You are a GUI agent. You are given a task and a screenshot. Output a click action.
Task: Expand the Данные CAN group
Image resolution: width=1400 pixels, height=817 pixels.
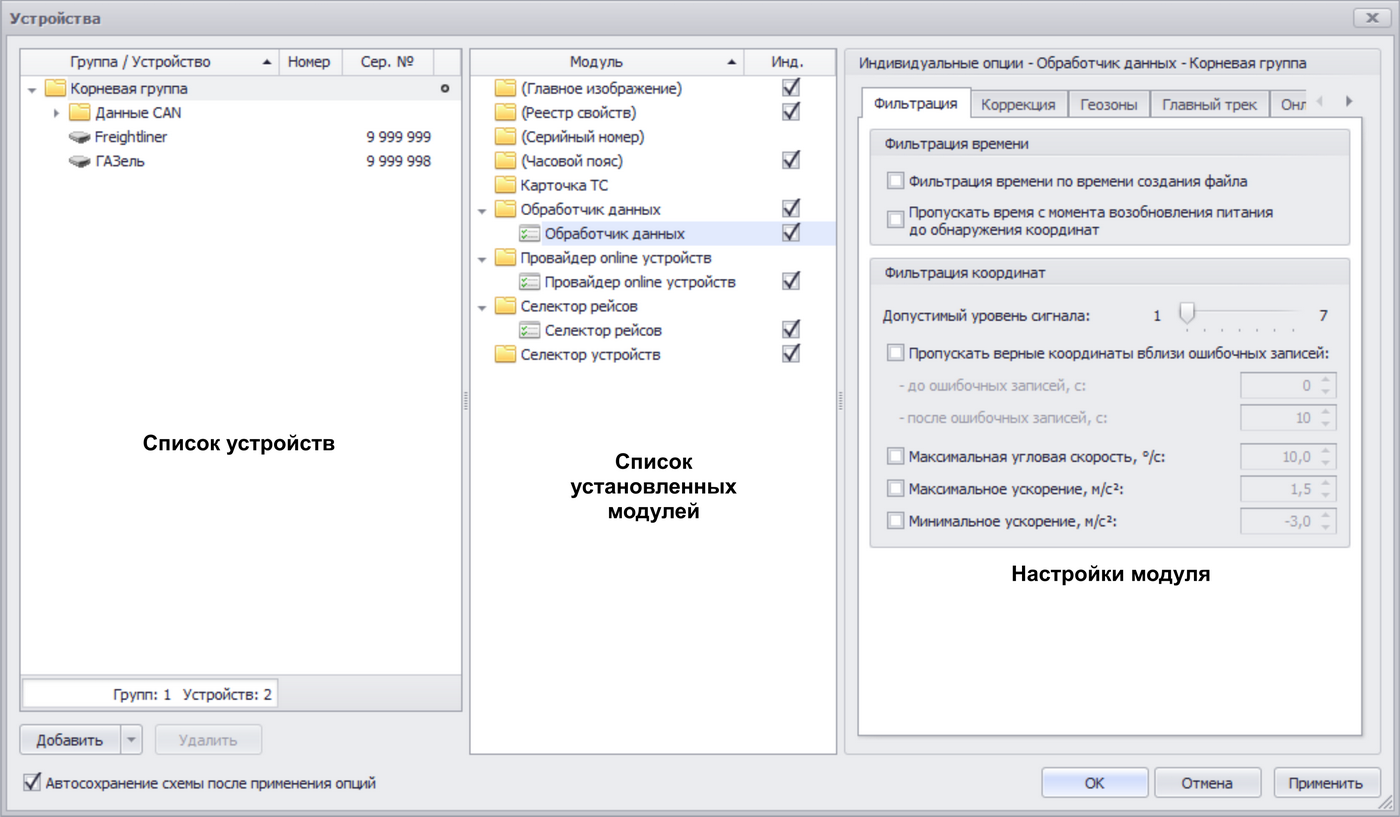[56, 113]
